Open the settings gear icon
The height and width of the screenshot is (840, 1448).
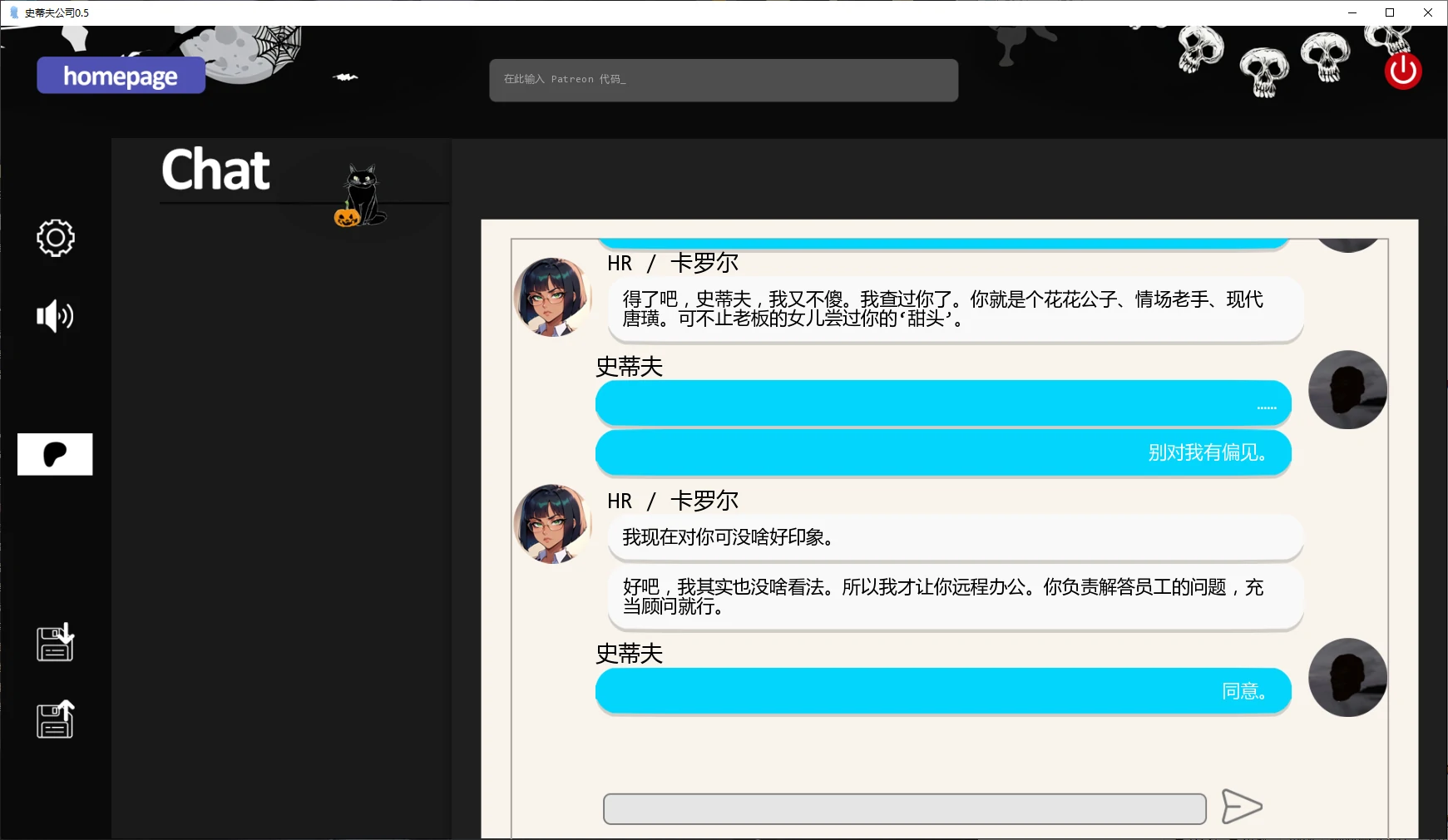tap(54, 238)
